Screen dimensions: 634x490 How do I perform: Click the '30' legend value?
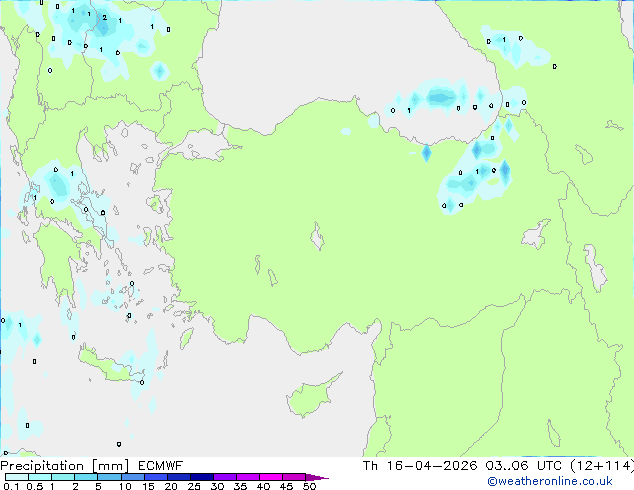coord(217,486)
